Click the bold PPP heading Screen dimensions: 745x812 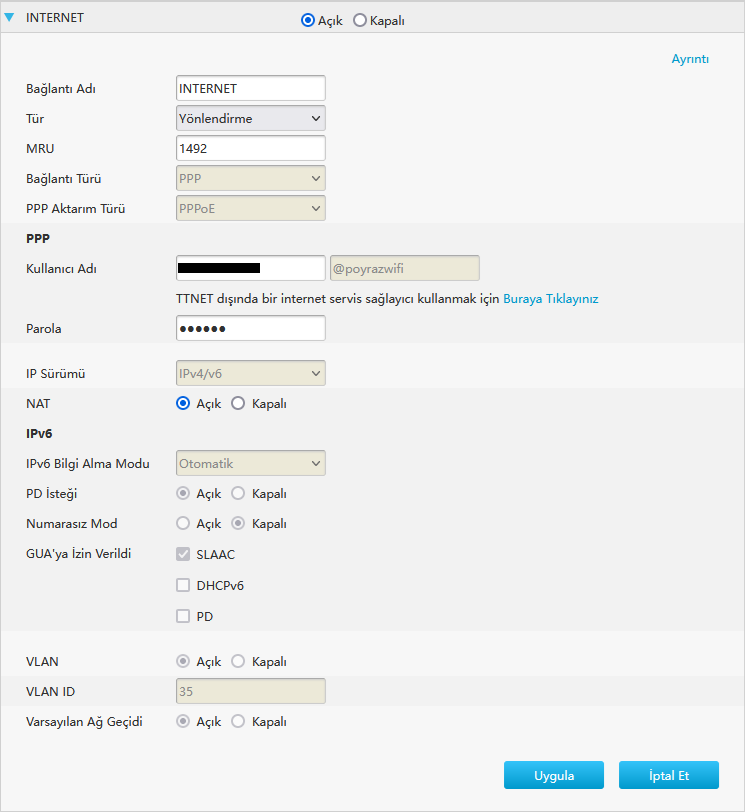[38, 239]
